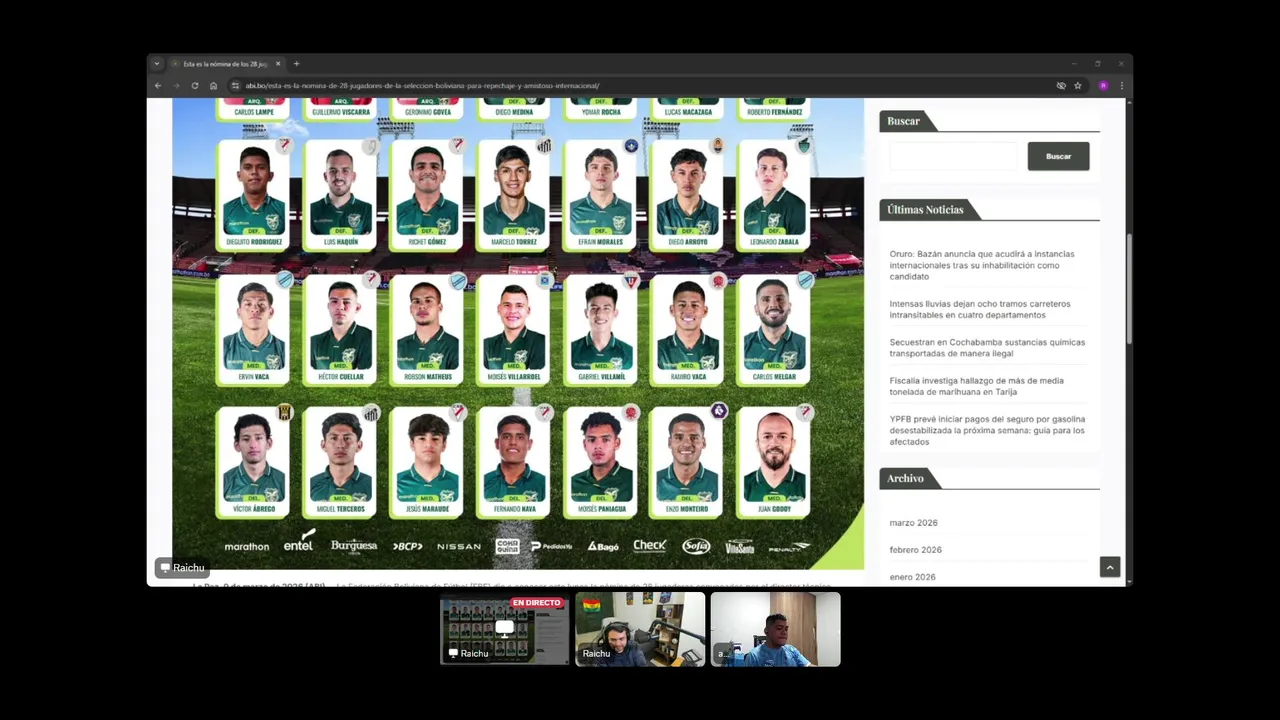Go to the browser home page

click(213, 86)
